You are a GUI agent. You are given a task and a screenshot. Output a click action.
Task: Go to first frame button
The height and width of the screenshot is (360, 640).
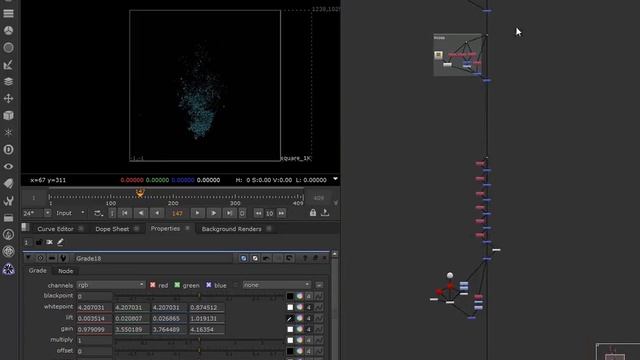(x=125, y=213)
